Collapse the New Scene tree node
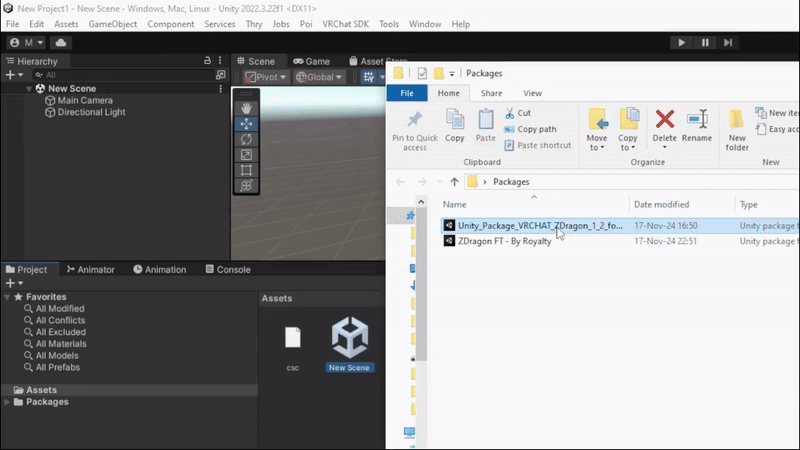The height and width of the screenshot is (450, 800). coord(29,89)
